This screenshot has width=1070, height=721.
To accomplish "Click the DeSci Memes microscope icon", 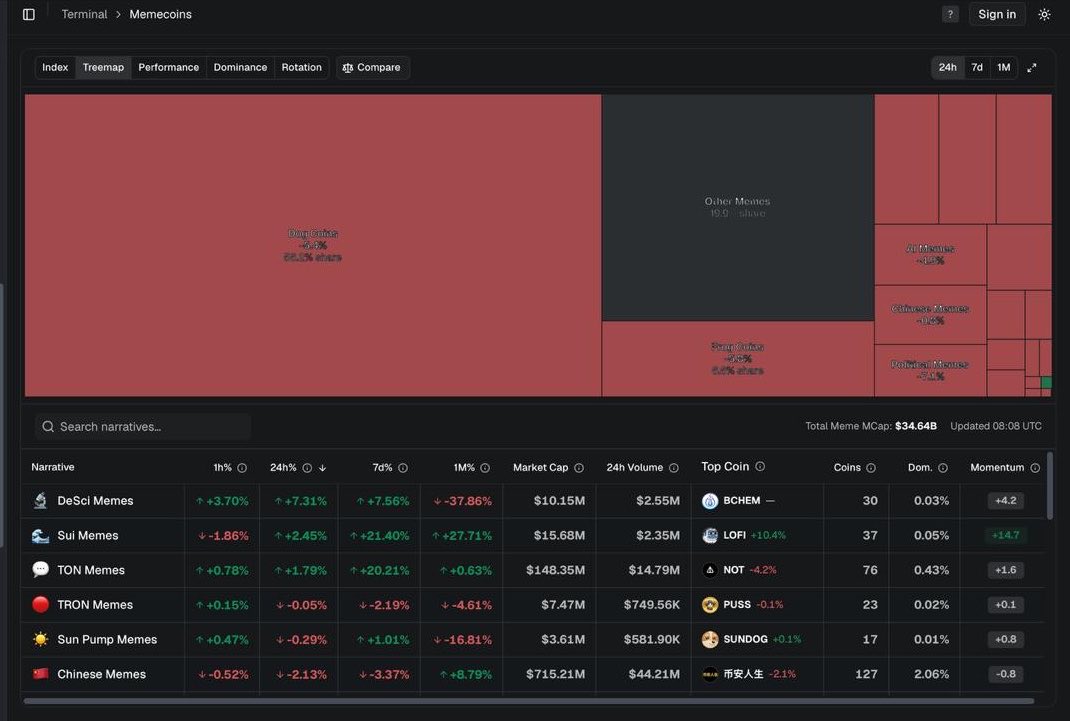I will (40, 501).
